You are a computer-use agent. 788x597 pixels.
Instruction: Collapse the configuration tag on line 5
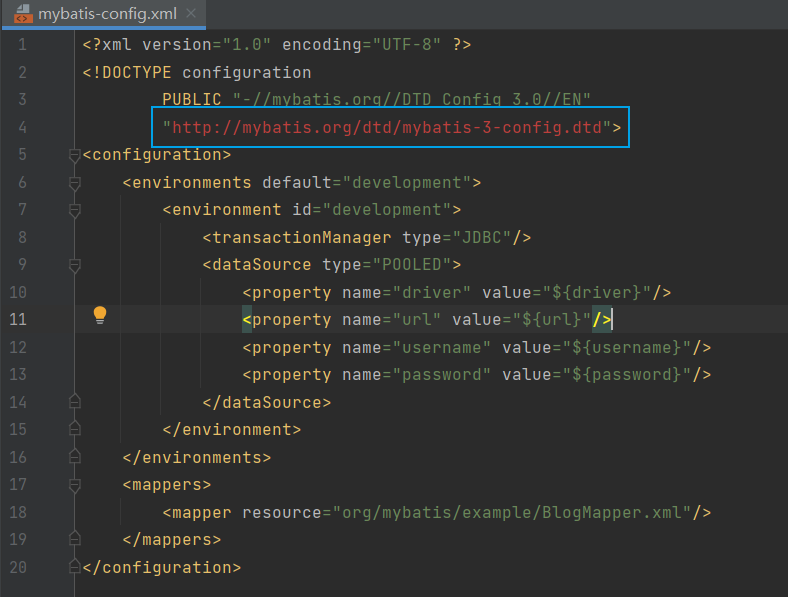point(74,155)
